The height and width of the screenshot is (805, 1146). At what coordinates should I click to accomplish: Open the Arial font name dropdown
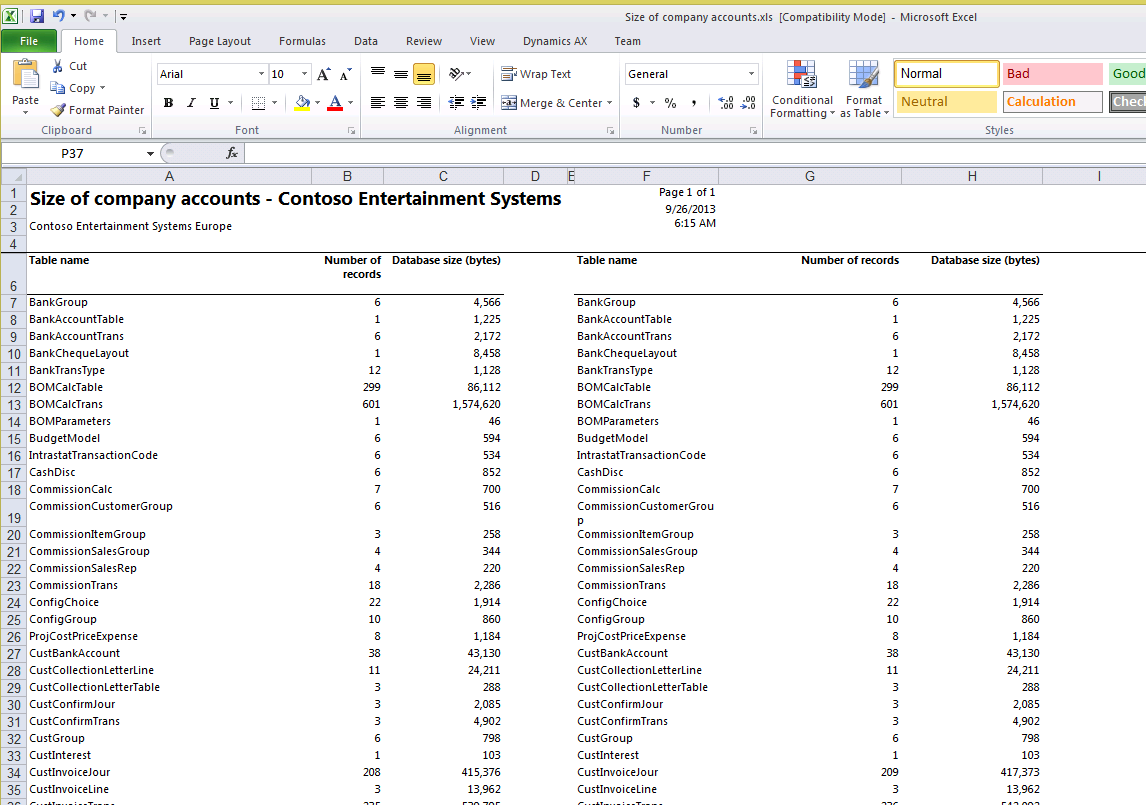261,74
